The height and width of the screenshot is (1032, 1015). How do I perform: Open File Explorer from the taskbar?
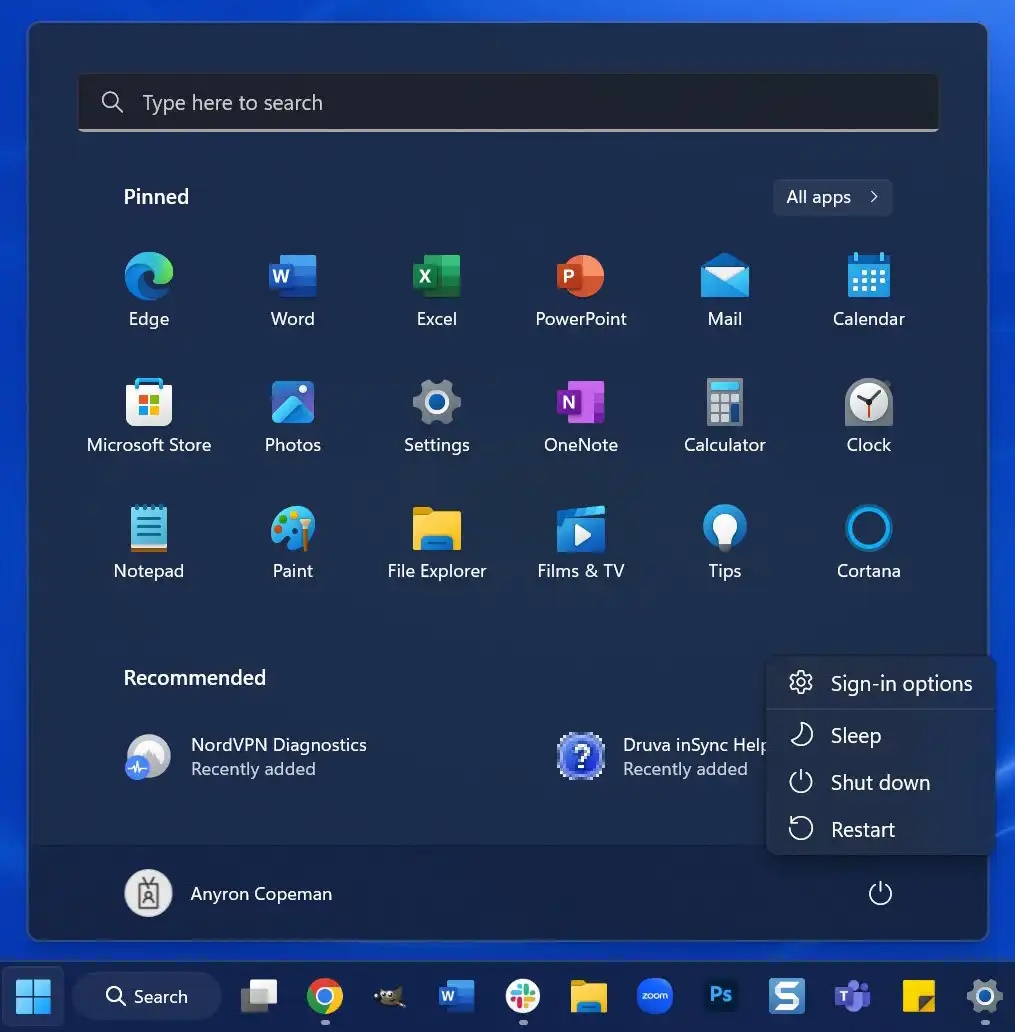[588, 996]
